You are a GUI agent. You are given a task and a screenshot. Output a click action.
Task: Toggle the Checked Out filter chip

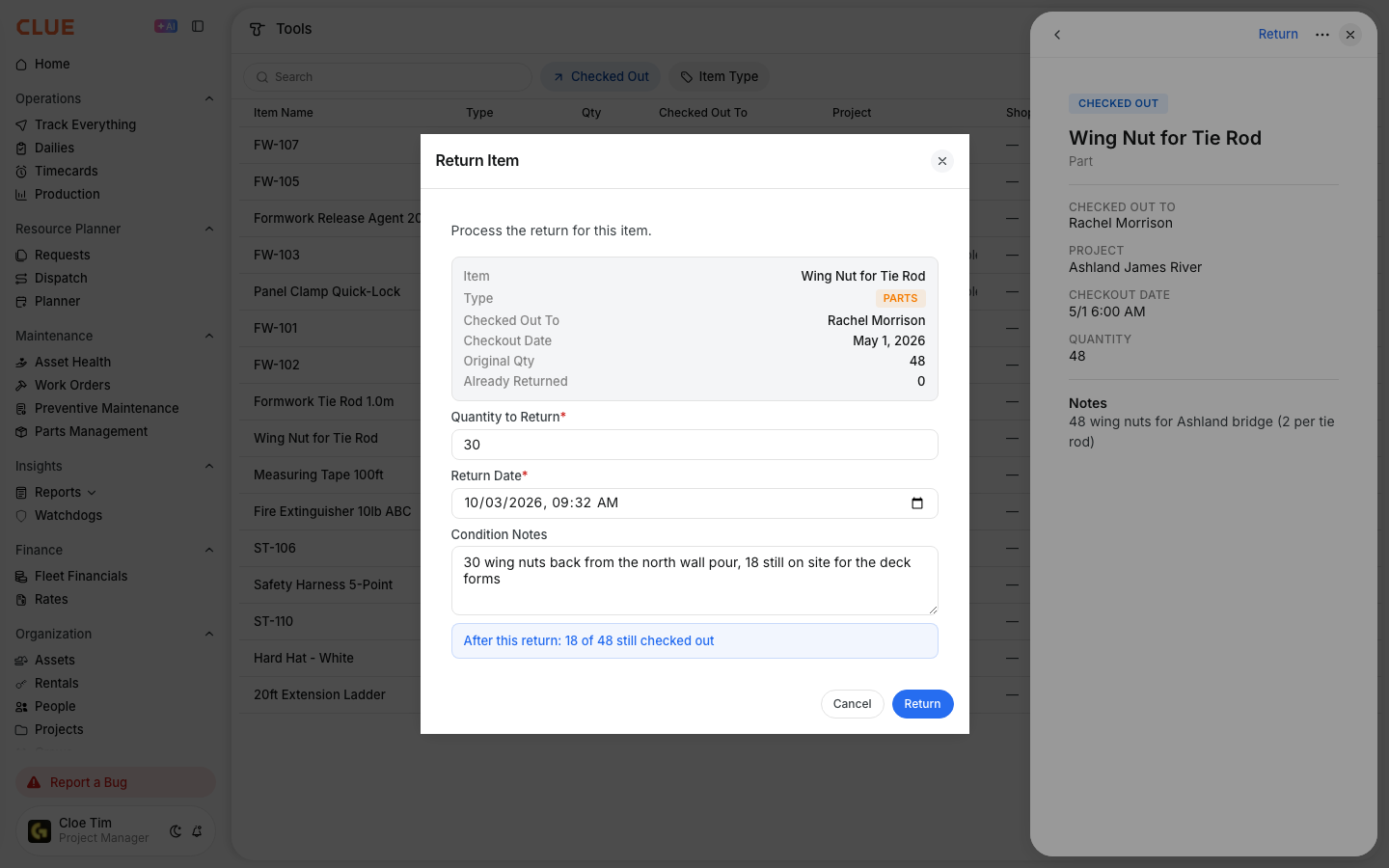(601, 77)
